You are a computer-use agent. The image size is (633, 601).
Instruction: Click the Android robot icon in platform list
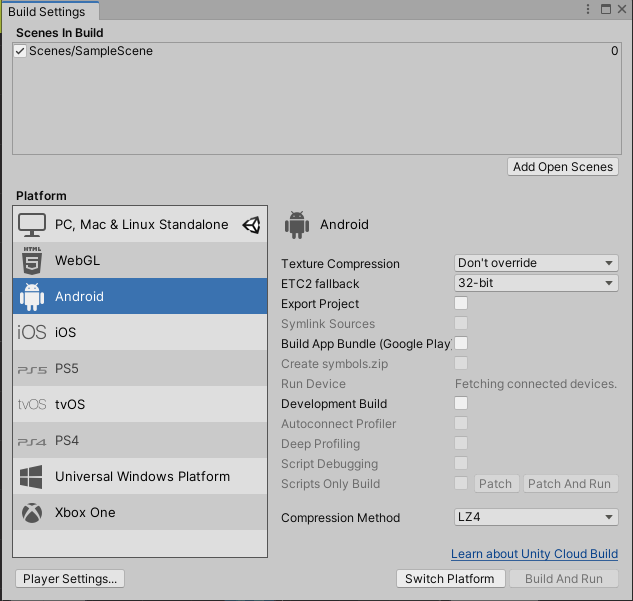32,297
